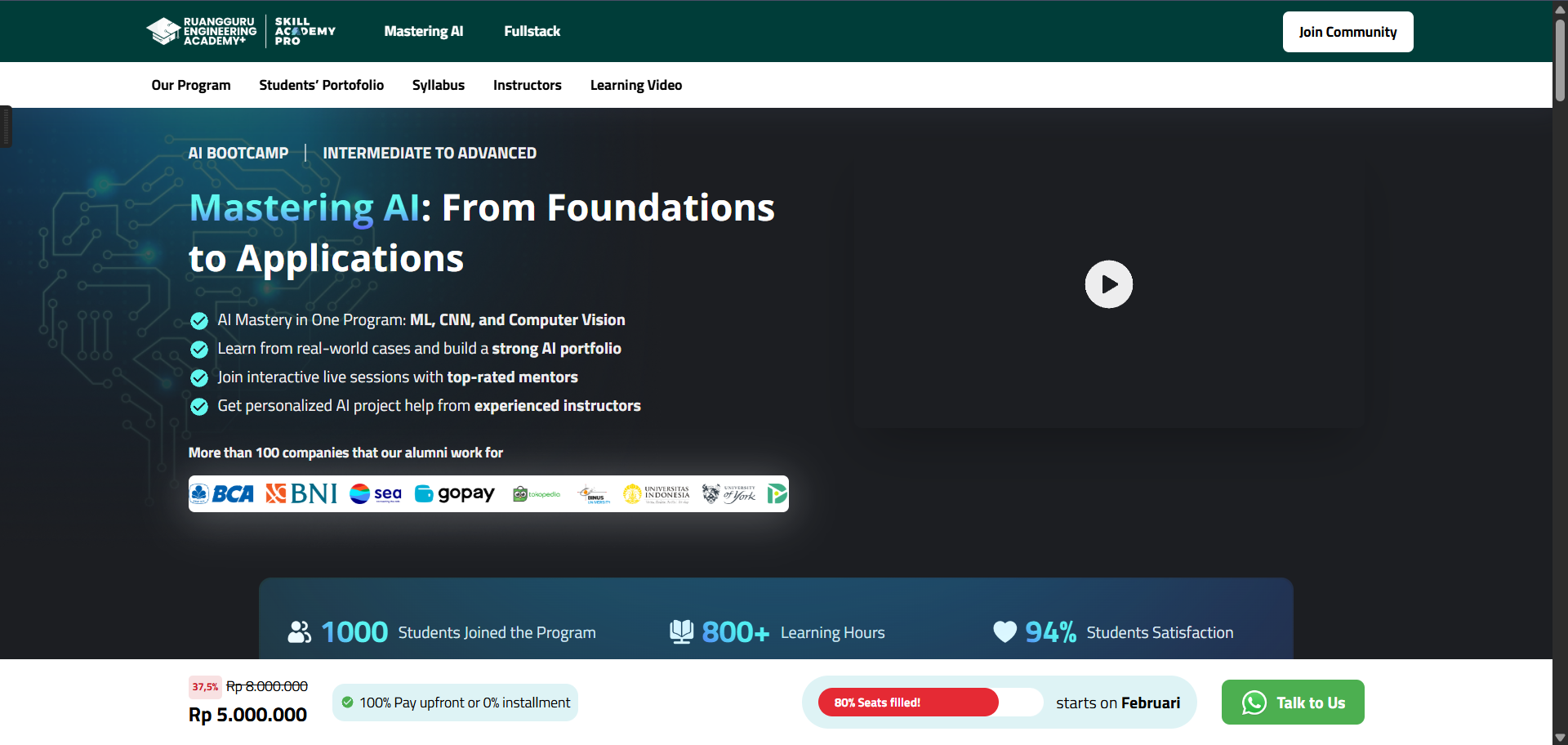Click the BNI company logo
The width and height of the screenshot is (1568, 745).
pos(301,493)
